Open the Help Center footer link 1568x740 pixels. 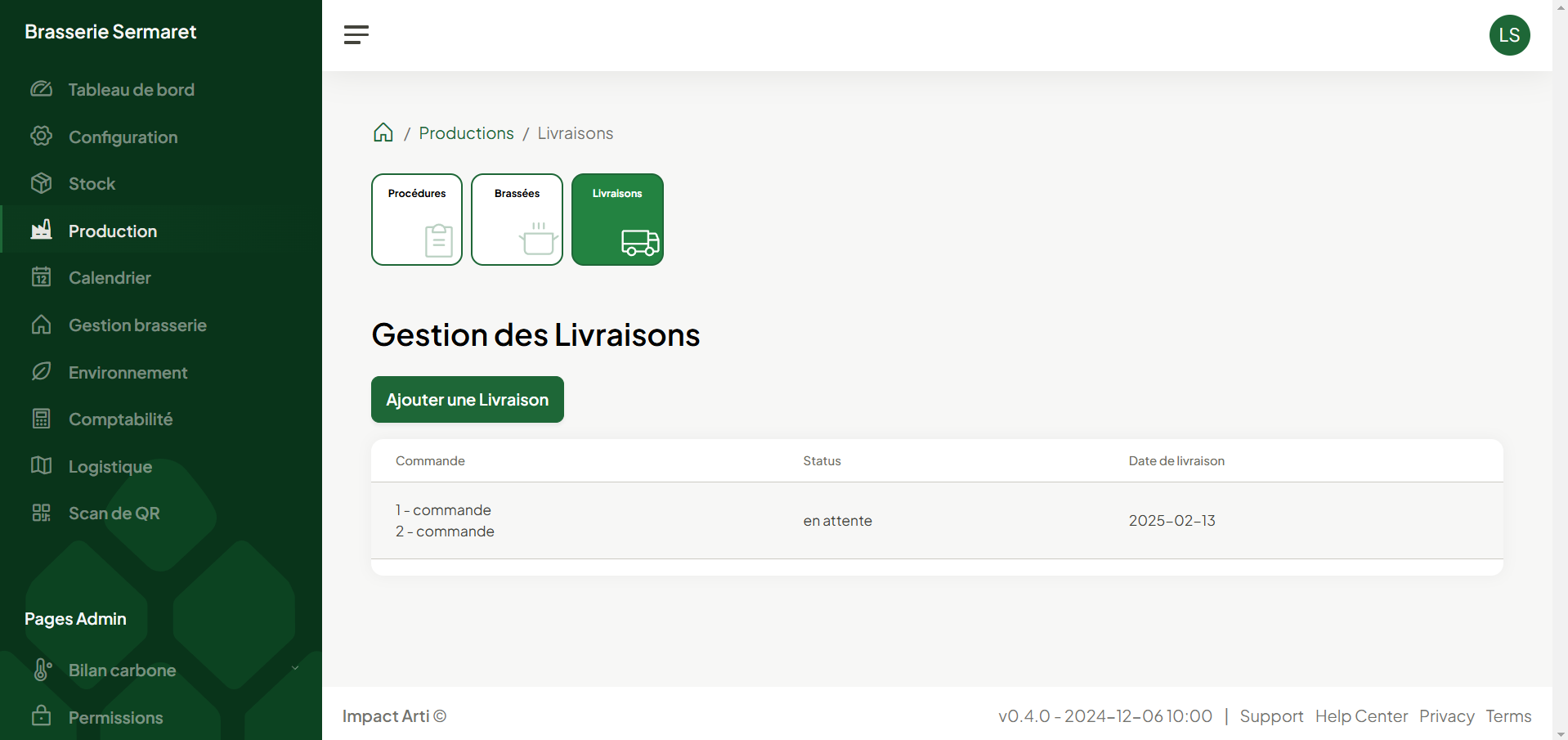(x=1361, y=716)
